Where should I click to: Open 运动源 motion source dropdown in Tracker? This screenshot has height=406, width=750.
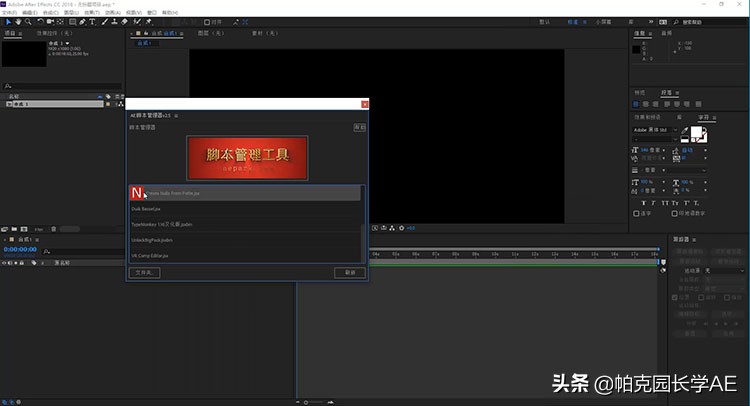pyautogui.click(x=725, y=271)
